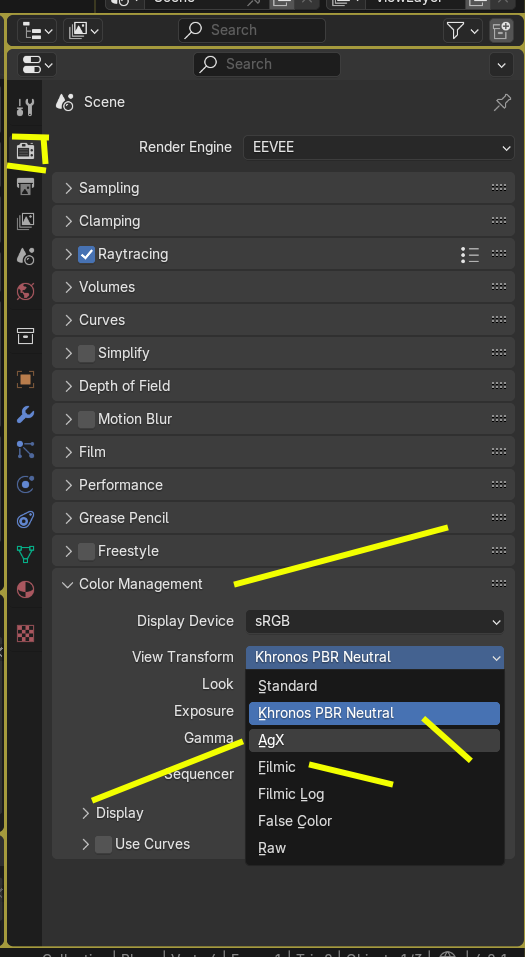525x957 pixels.
Task: Open the Render Engine dropdown
Action: coord(378,148)
